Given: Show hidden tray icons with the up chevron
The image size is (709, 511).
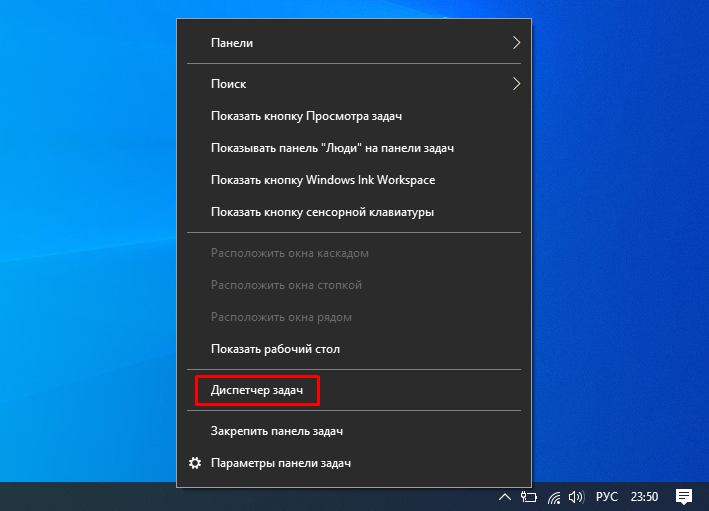Looking at the screenshot, I should coord(505,497).
